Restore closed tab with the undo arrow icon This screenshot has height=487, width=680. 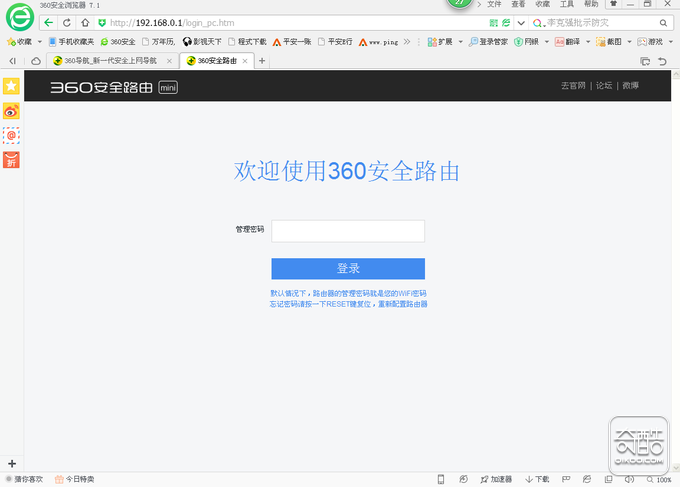[x=662, y=61]
